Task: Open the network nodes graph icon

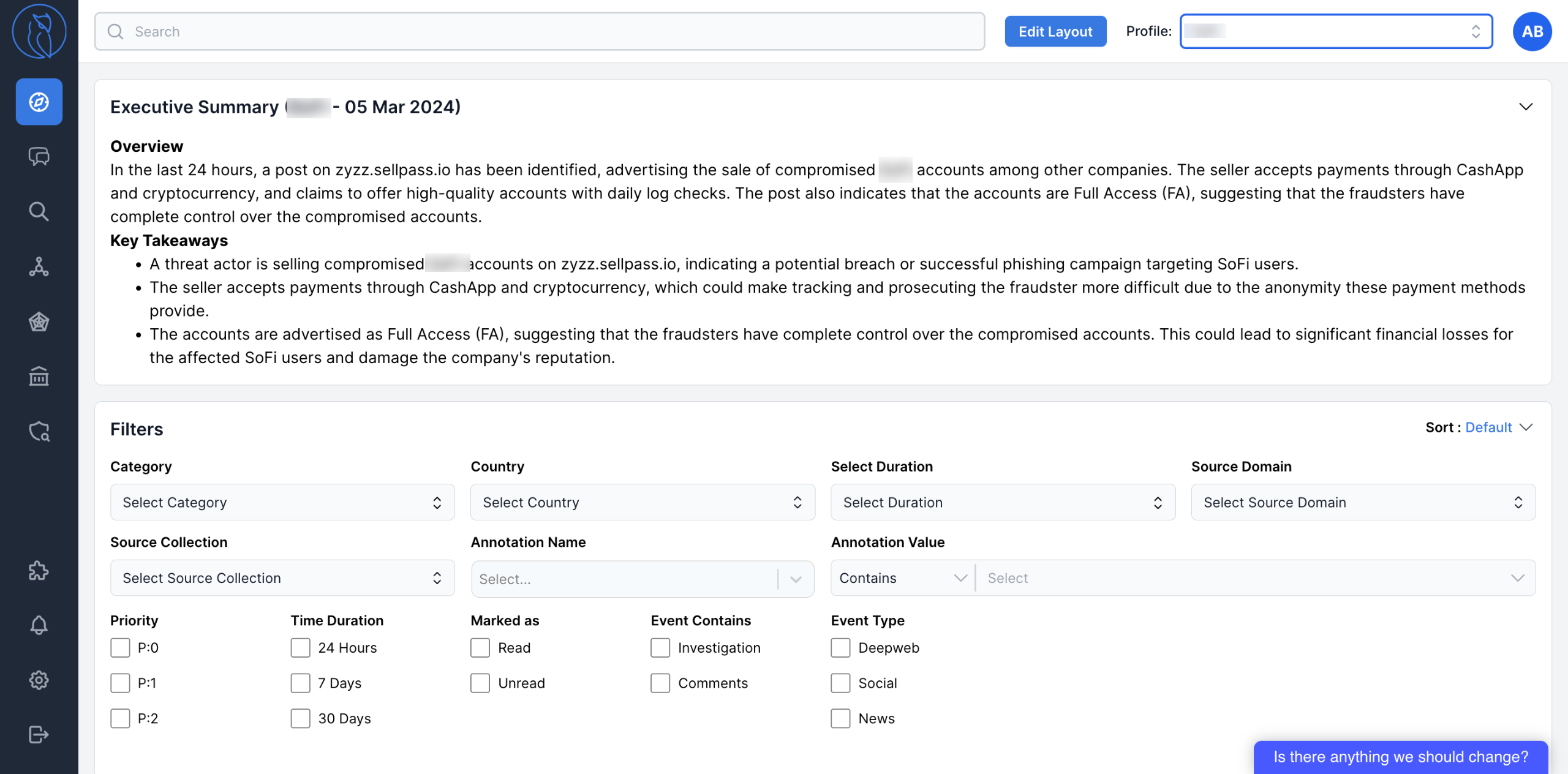Action: [x=39, y=267]
